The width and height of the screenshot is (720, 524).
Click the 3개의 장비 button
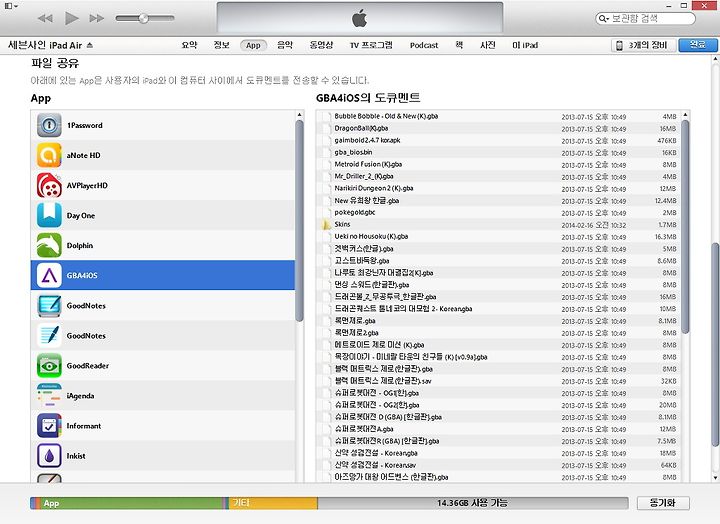point(644,45)
